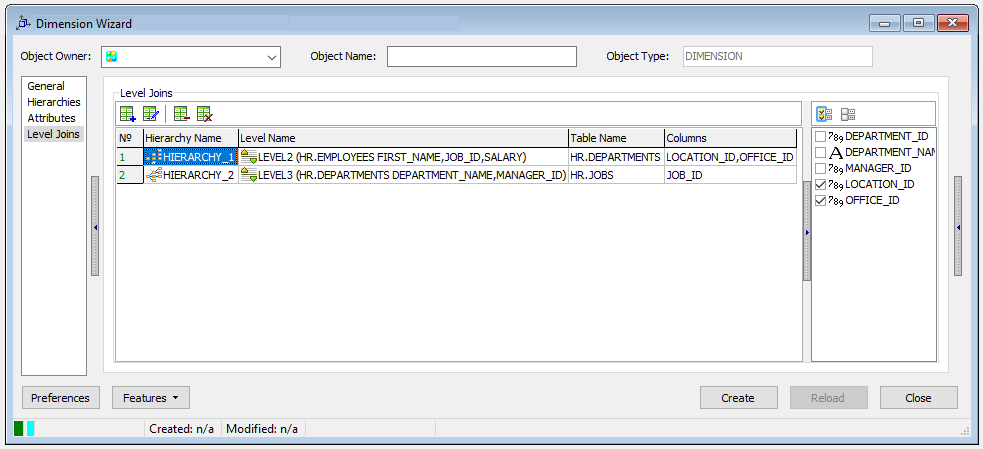Click the numeric type icon beside DEPARTMENT_ID
The image size is (983, 449).
[836, 136]
